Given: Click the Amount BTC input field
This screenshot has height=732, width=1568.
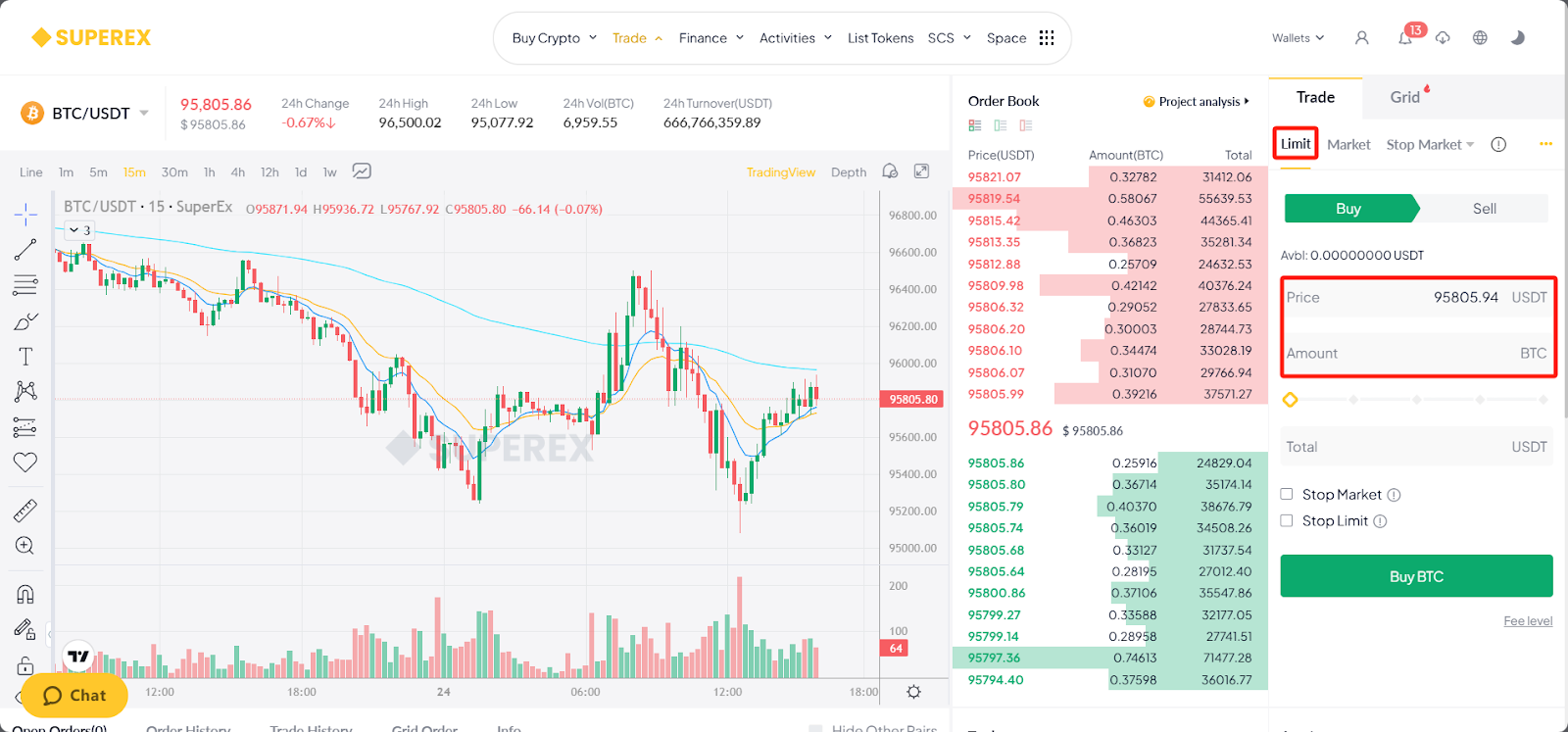Looking at the screenshot, I should tap(1416, 354).
